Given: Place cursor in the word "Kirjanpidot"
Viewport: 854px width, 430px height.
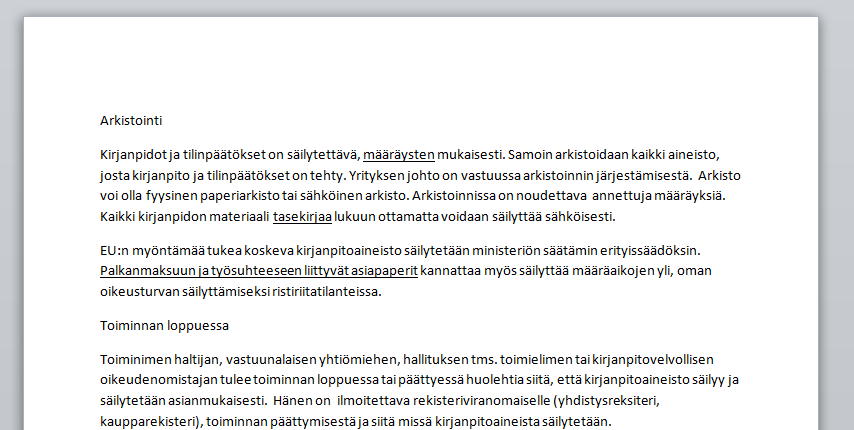Looking at the screenshot, I should tap(133, 155).
